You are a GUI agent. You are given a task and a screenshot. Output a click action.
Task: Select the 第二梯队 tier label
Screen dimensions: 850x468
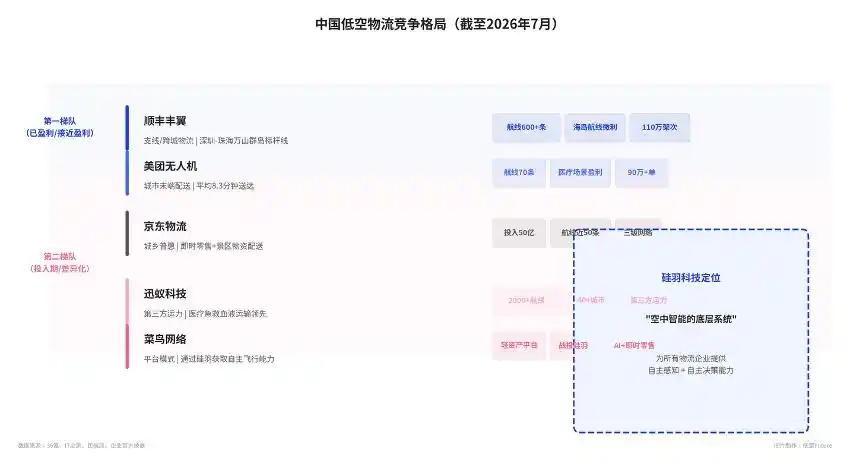pyautogui.click(x=60, y=262)
